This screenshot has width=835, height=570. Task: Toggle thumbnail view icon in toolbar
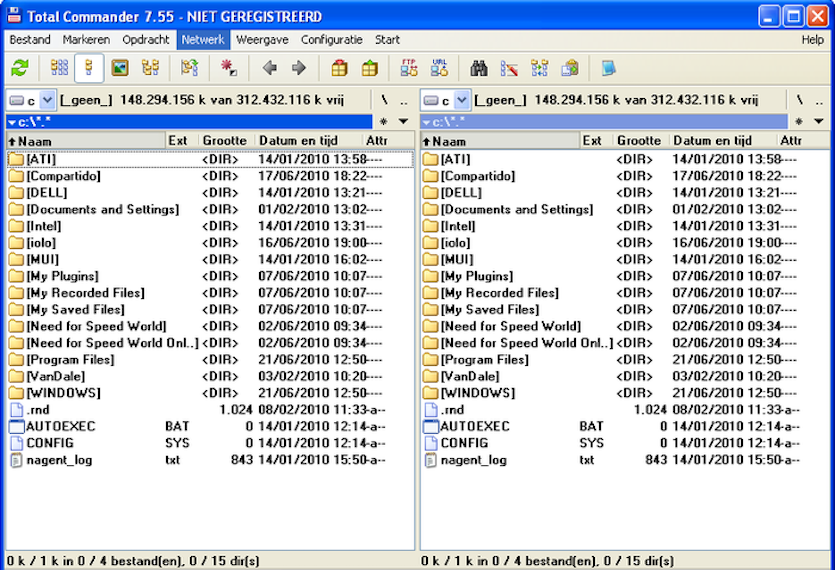[120, 68]
